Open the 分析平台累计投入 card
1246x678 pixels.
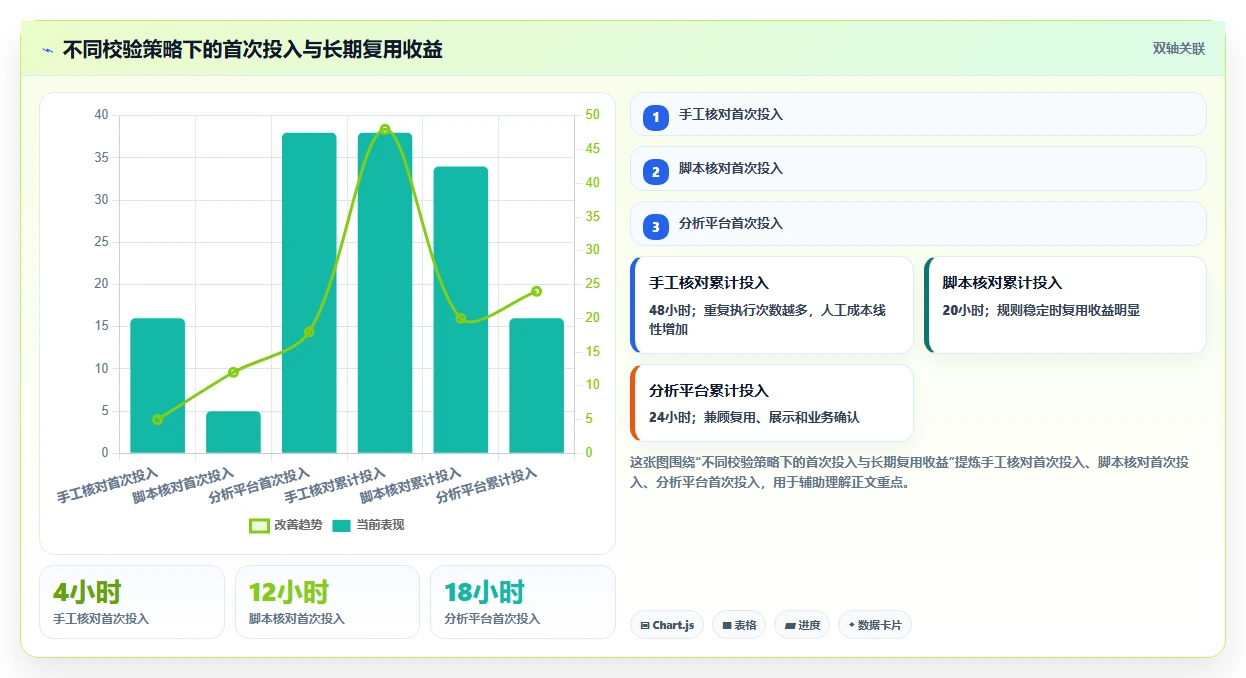(x=772, y=403)
